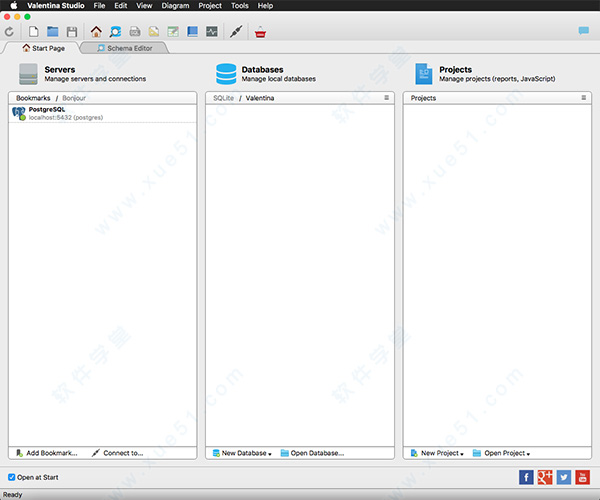Toggle the Open at Start checkbox

(11, 477)
